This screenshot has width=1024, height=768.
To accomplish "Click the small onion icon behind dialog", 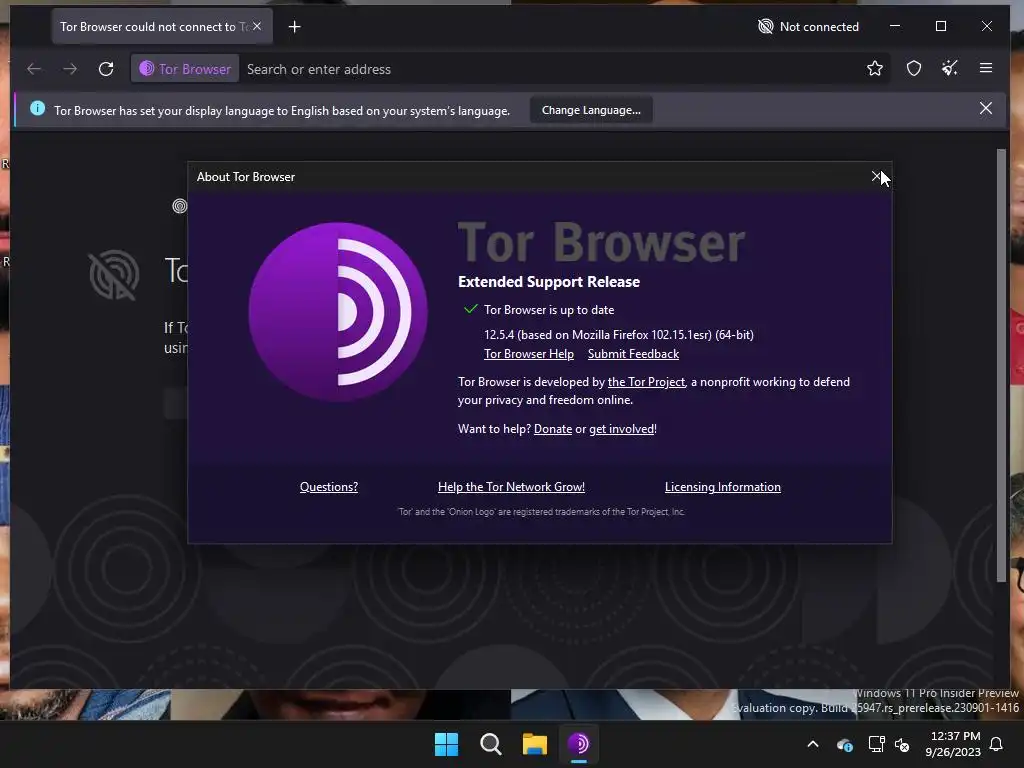I will 179,206.
